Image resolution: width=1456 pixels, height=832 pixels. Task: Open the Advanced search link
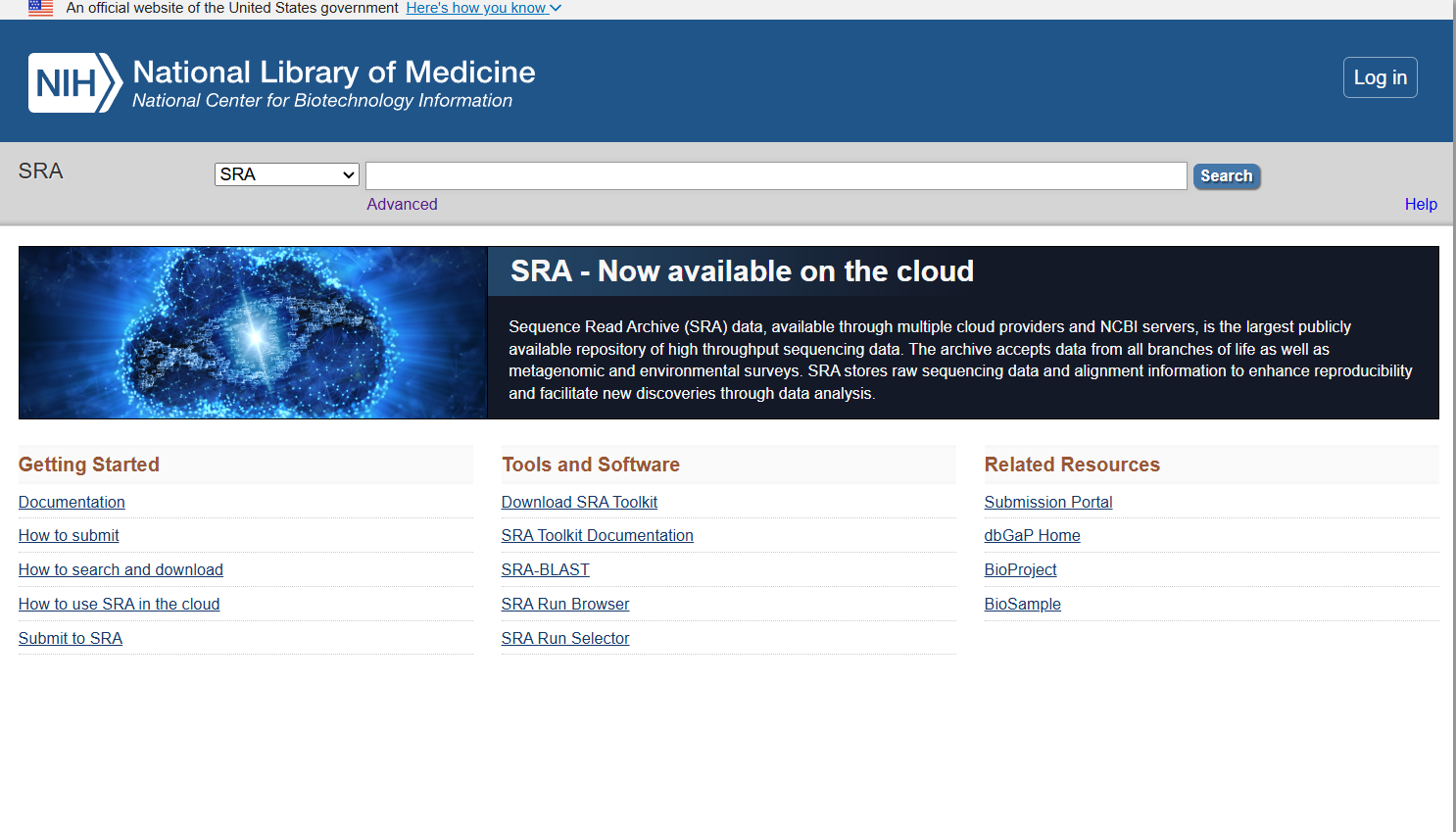click(x=402, y=204)
